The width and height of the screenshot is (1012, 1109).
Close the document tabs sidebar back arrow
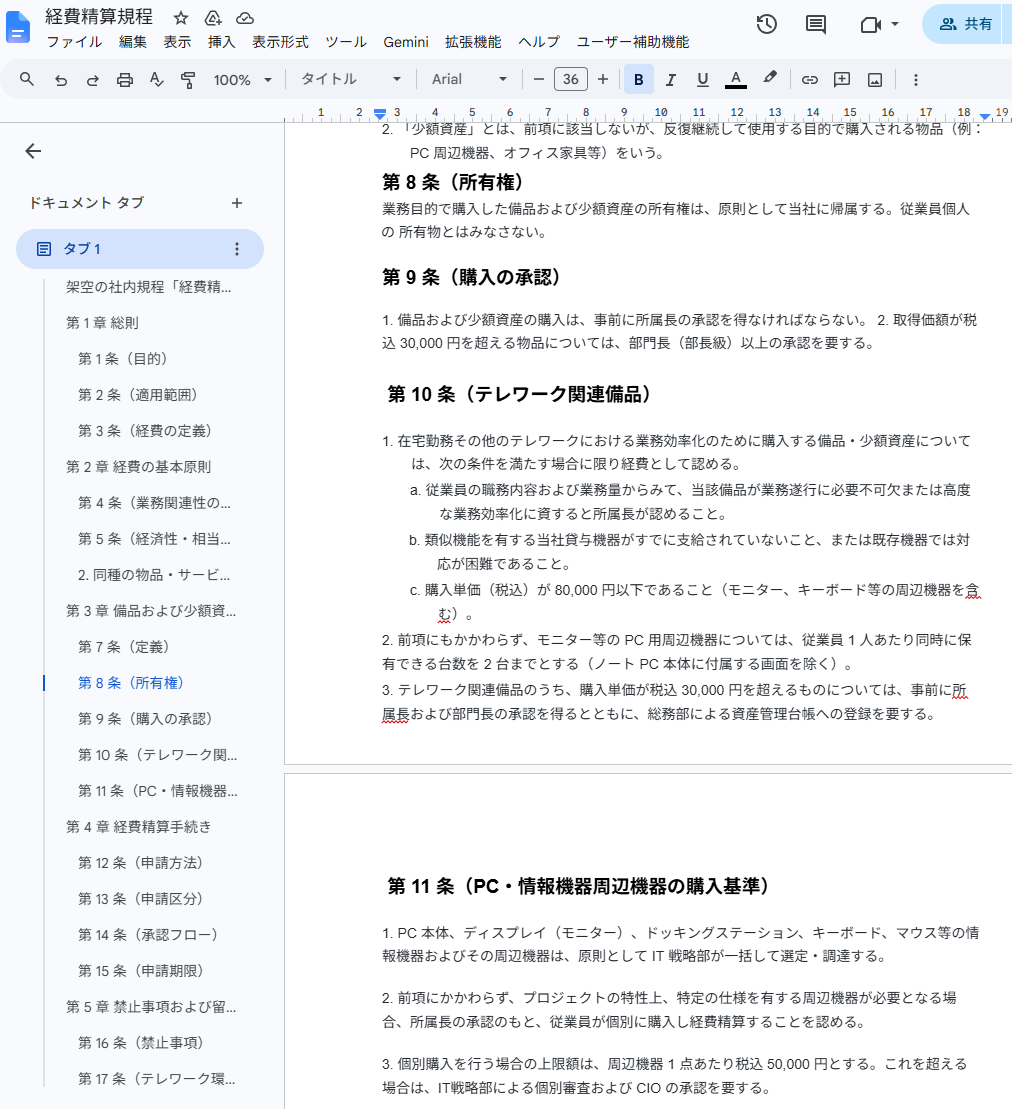33,151
